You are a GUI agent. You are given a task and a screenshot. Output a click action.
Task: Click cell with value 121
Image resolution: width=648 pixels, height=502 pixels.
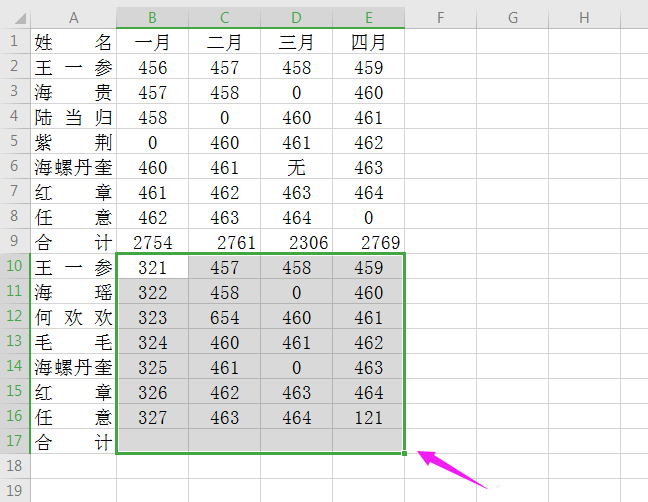coord(369,416)
